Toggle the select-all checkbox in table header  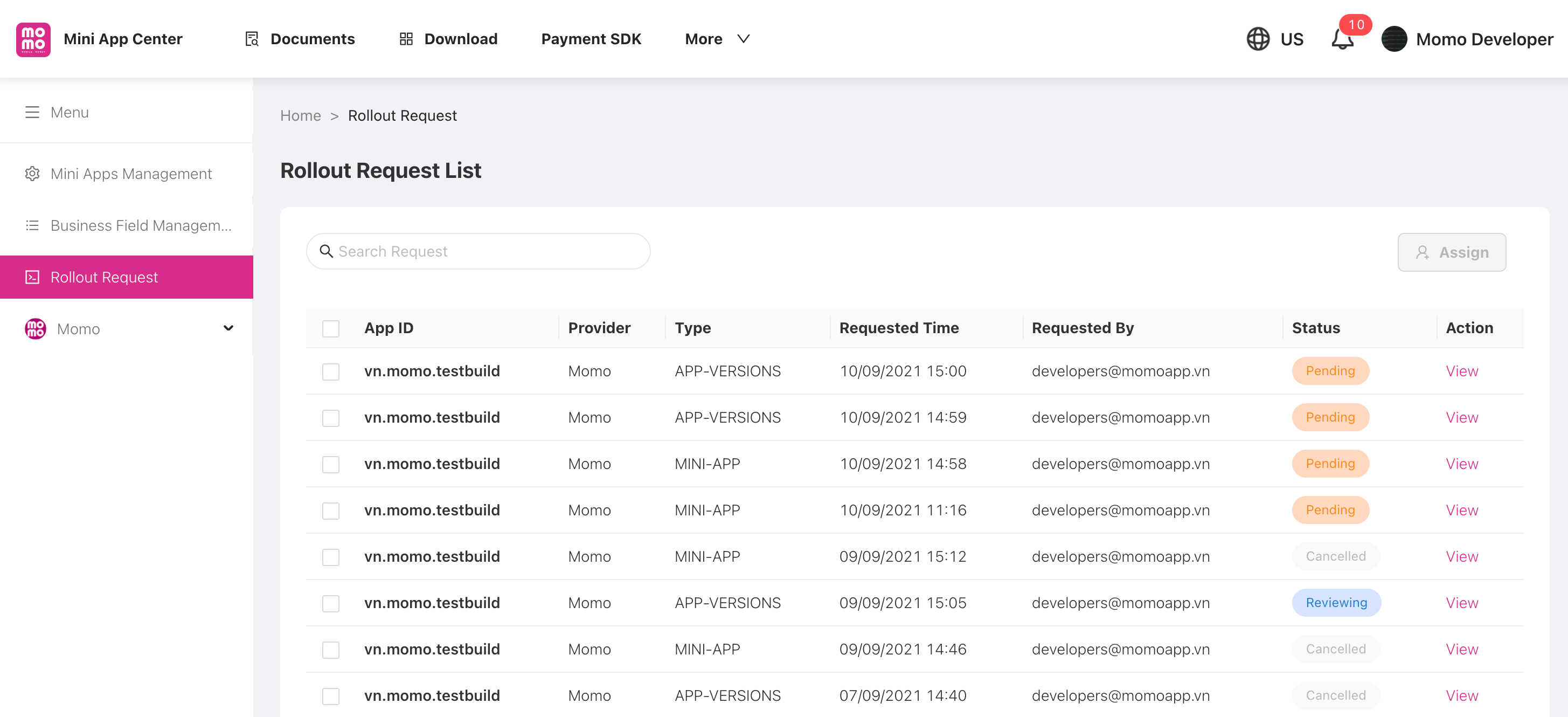tap(330, 329)
